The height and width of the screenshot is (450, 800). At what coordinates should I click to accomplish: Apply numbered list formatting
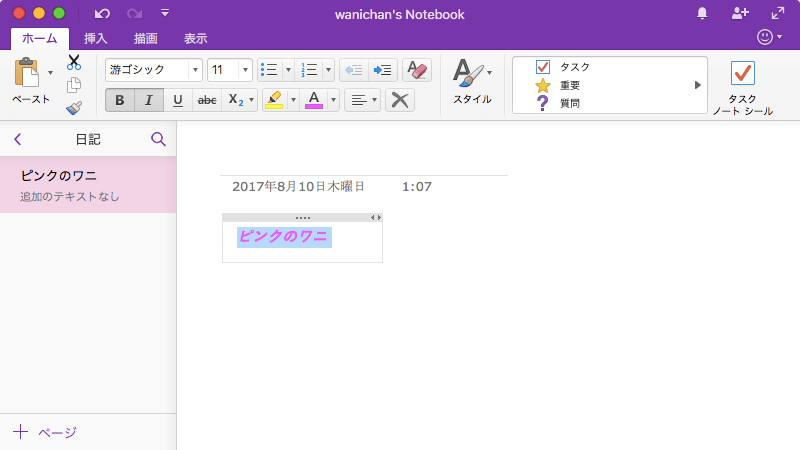pyautogui.click(x=309, y=70)
